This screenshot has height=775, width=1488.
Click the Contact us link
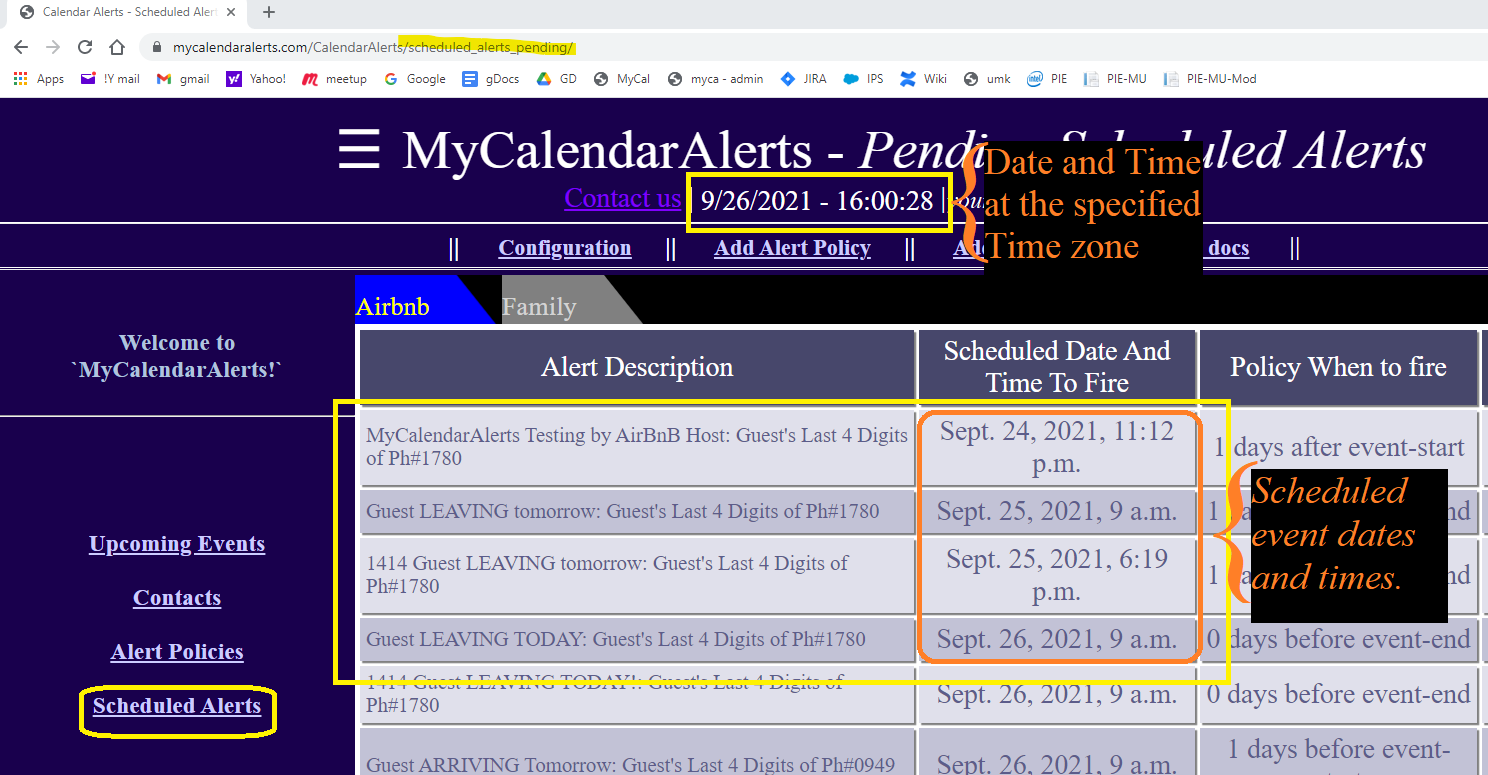coord(622,198)
